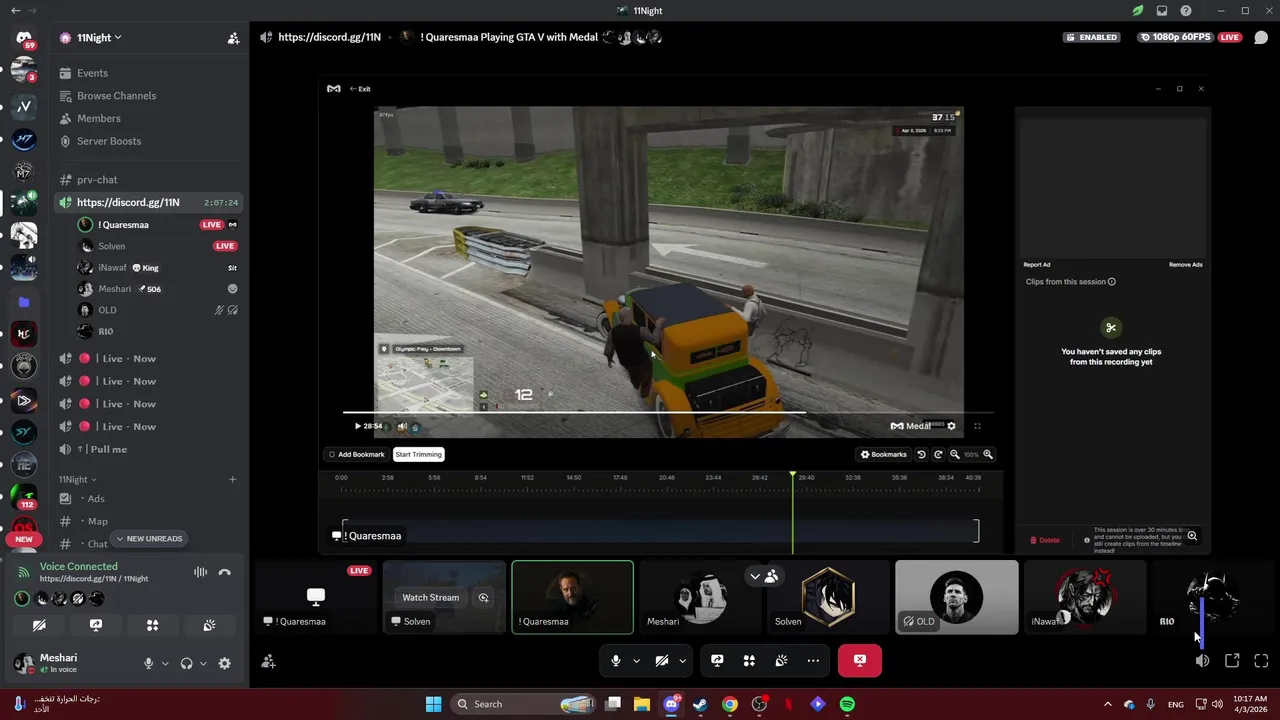Screen dimensions: 1280x720
Task: Open Windows Start menu on taskbar
Action: point(433,704)
